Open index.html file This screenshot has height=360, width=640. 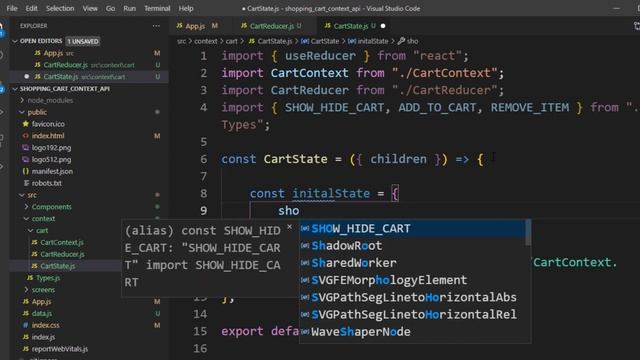coord(48,136)
